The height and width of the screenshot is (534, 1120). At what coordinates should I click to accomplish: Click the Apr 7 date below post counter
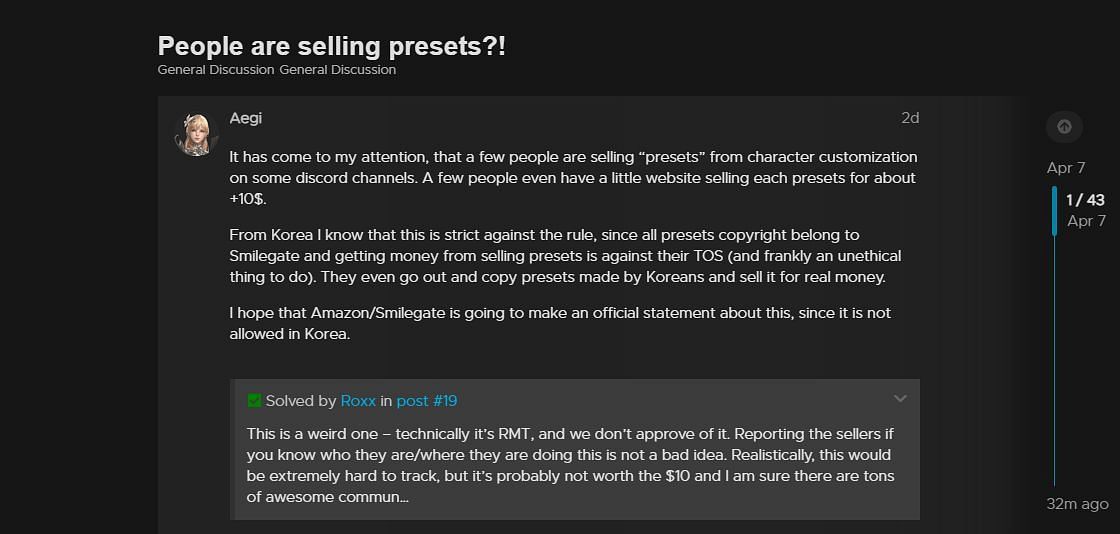tap(1086, 221)
